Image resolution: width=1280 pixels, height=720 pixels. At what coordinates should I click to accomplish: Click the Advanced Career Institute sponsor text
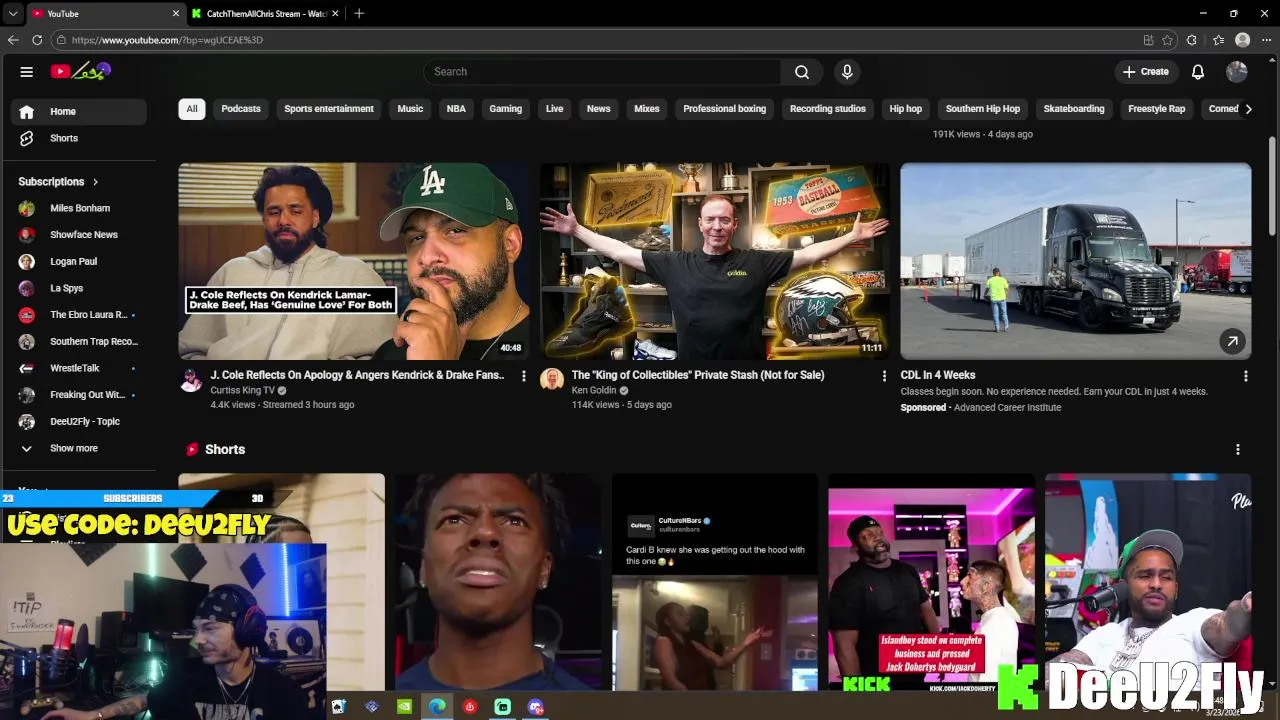click(x=1007, y=407)
